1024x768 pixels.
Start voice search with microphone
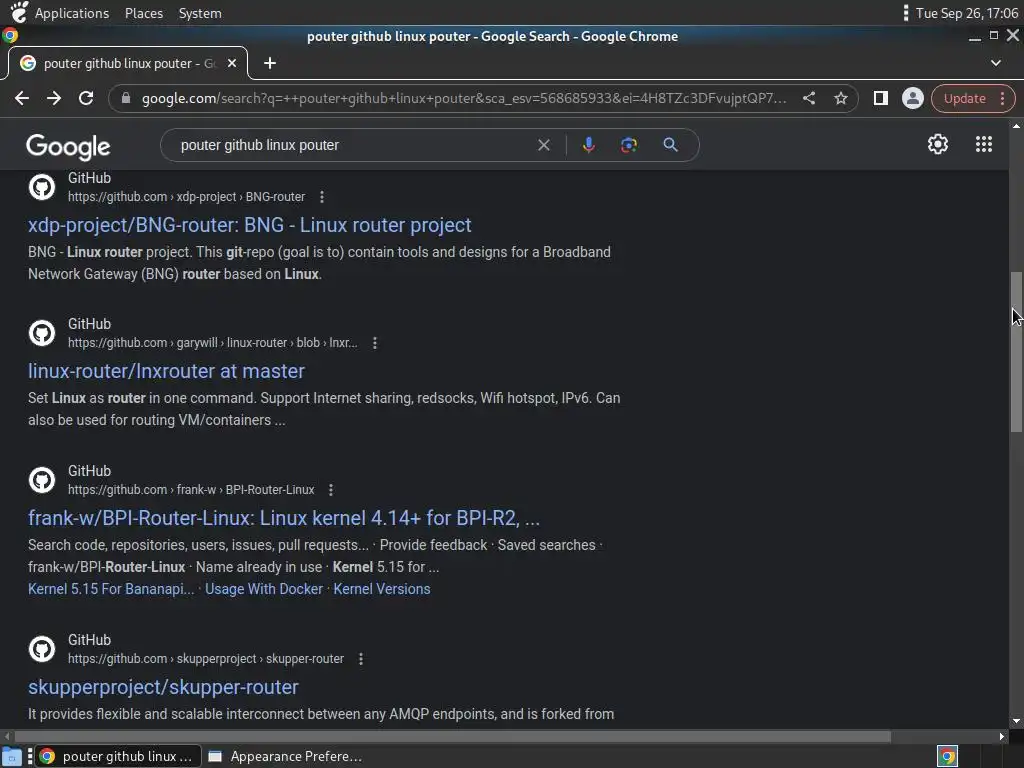[588, 145]
